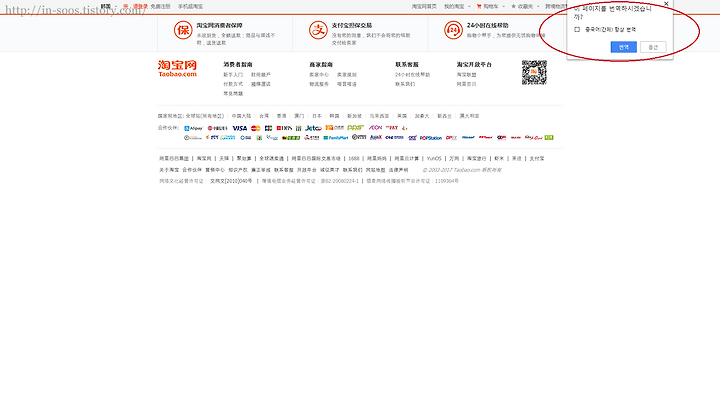This screenshot has width=720, height=397.
Task: Open 天猫 link in footer row
Action: [x=224, y=158]
